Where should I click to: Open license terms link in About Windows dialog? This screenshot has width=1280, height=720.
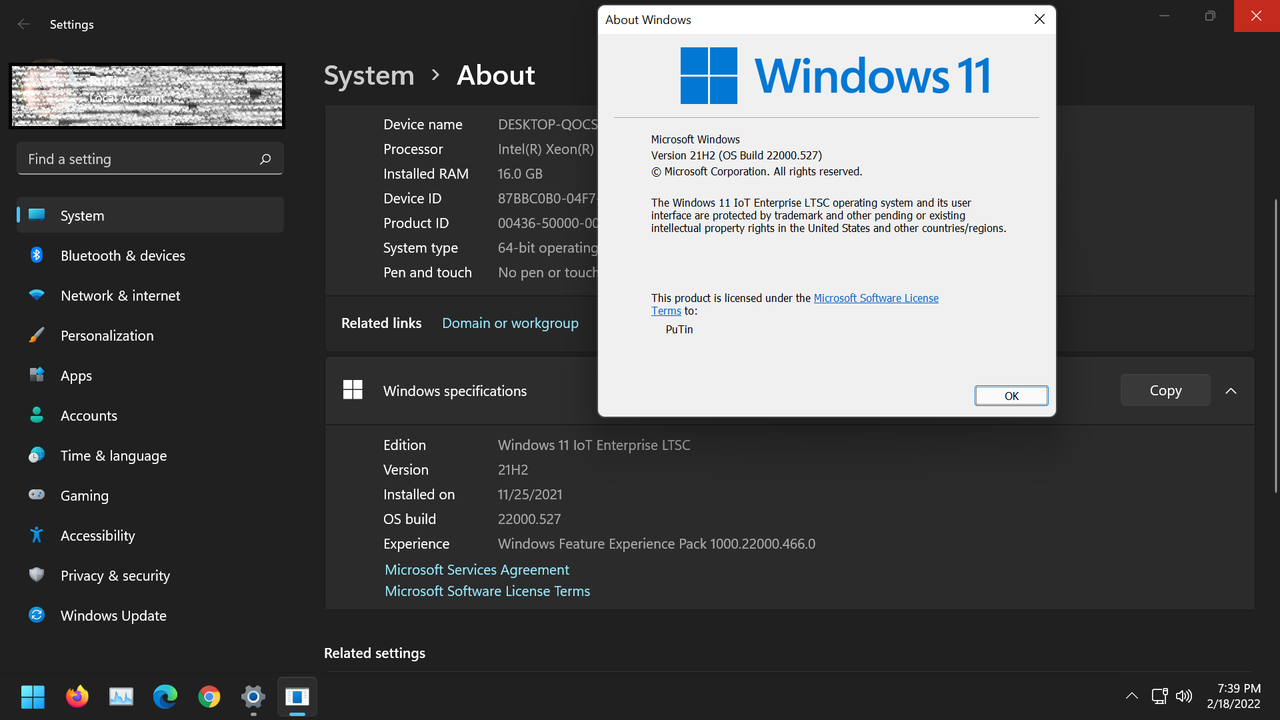876,298
